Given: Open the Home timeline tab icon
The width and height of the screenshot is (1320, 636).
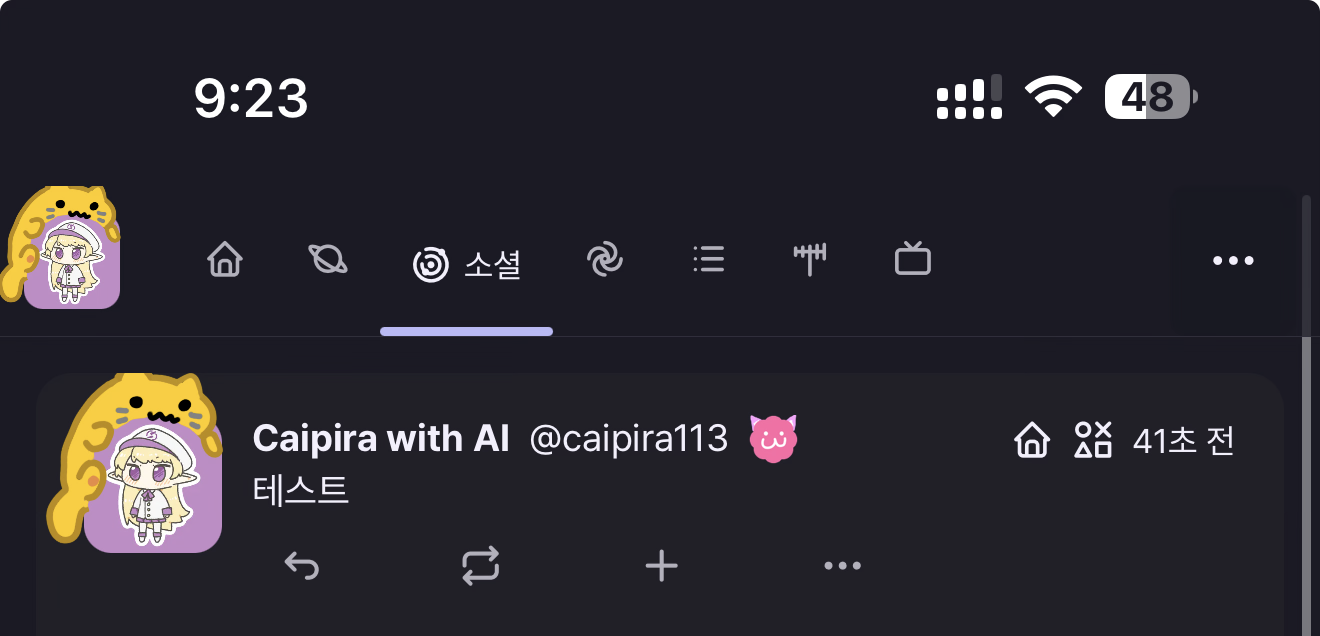Looking at the screenshot, I should coord(225,261).
